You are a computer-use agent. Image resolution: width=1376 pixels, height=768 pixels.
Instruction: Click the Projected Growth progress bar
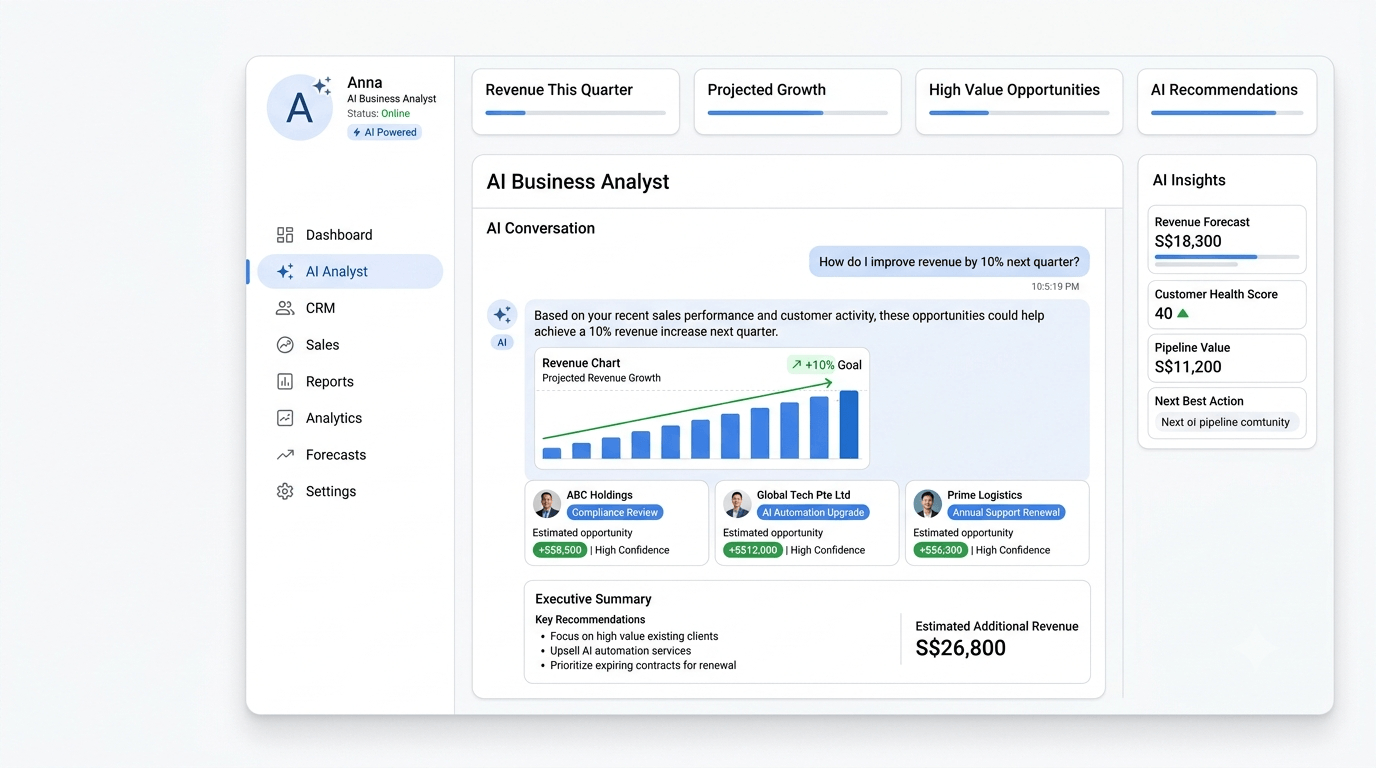[x=797, y=113]
